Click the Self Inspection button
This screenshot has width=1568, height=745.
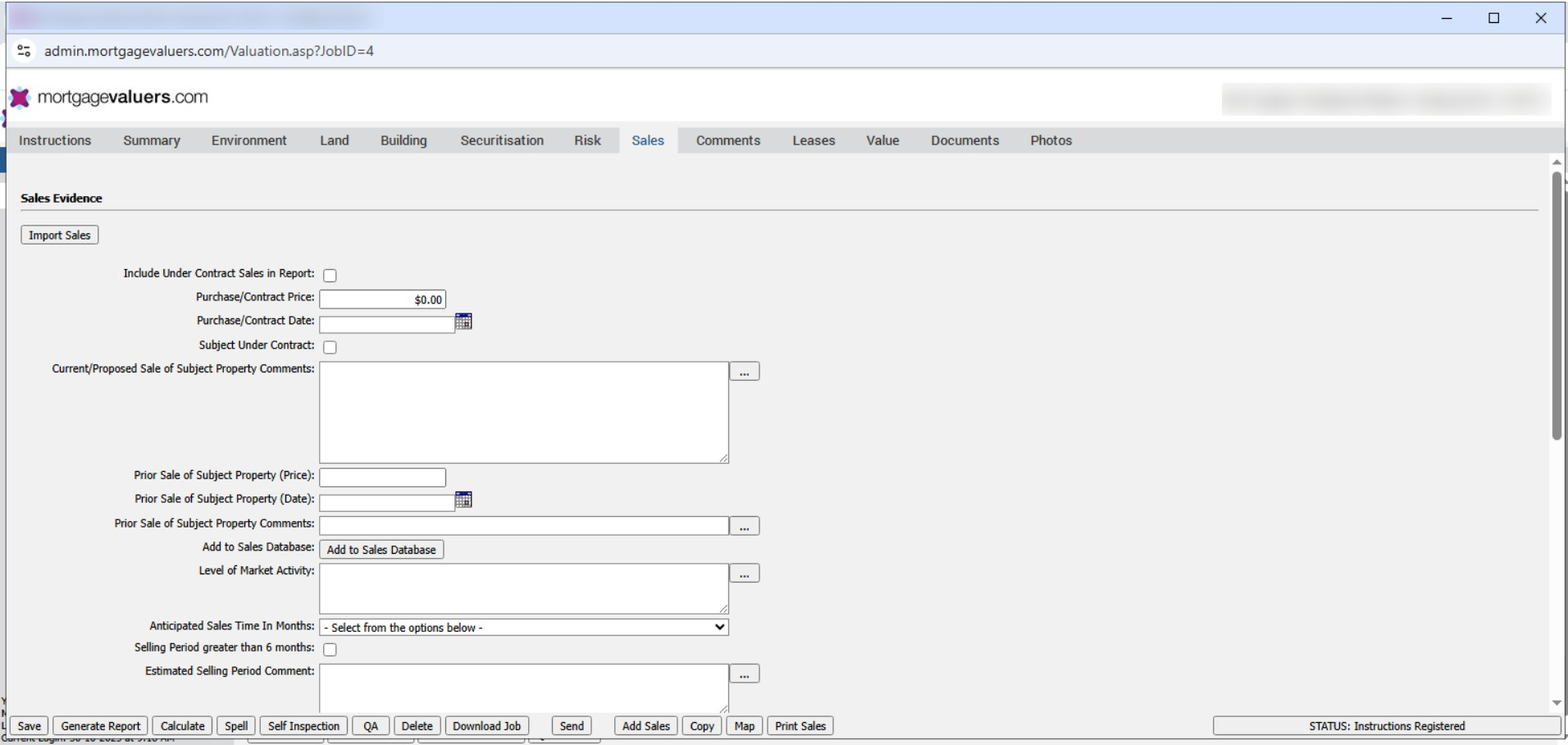(303, 726)
